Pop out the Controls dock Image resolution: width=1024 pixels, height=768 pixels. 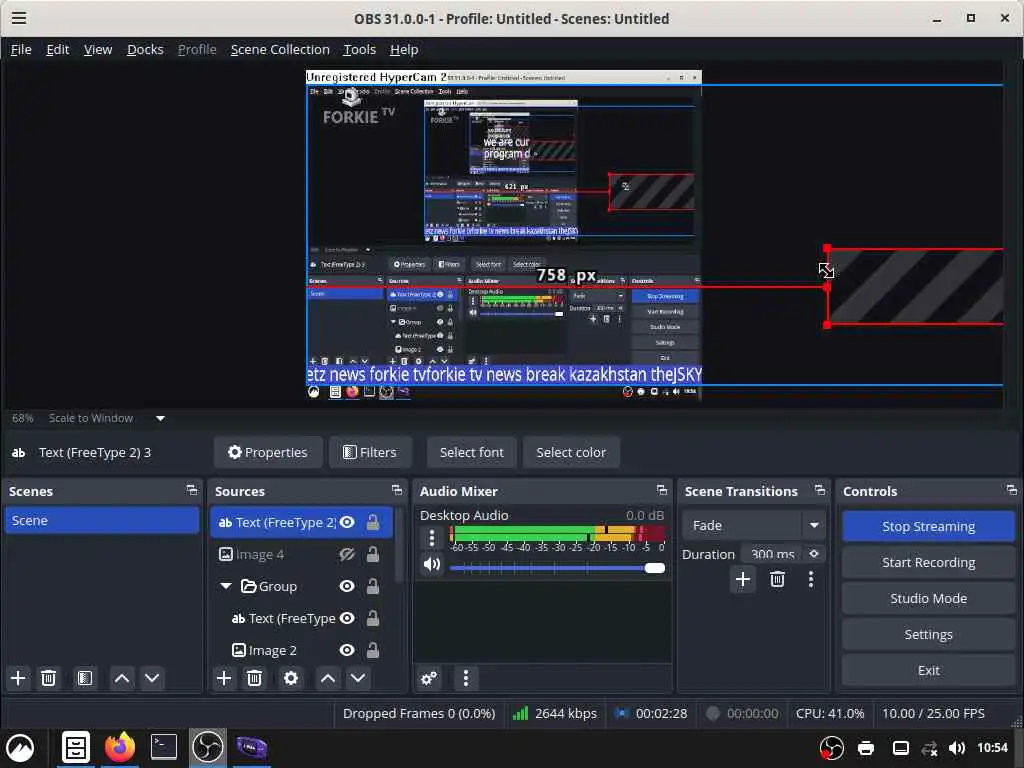(1012, 490)
